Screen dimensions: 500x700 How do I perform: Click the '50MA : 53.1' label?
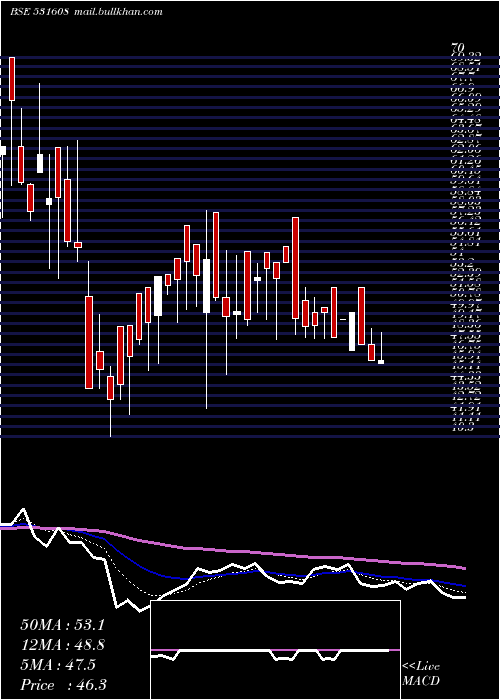point(62,625)
